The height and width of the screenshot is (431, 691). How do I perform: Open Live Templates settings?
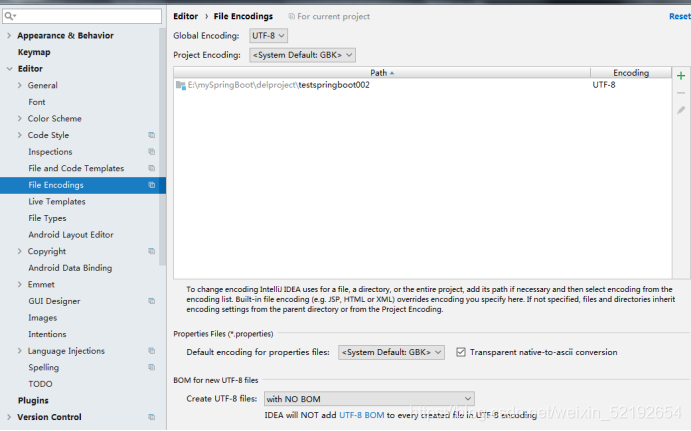pyautogui.click(x=57, y=202)
